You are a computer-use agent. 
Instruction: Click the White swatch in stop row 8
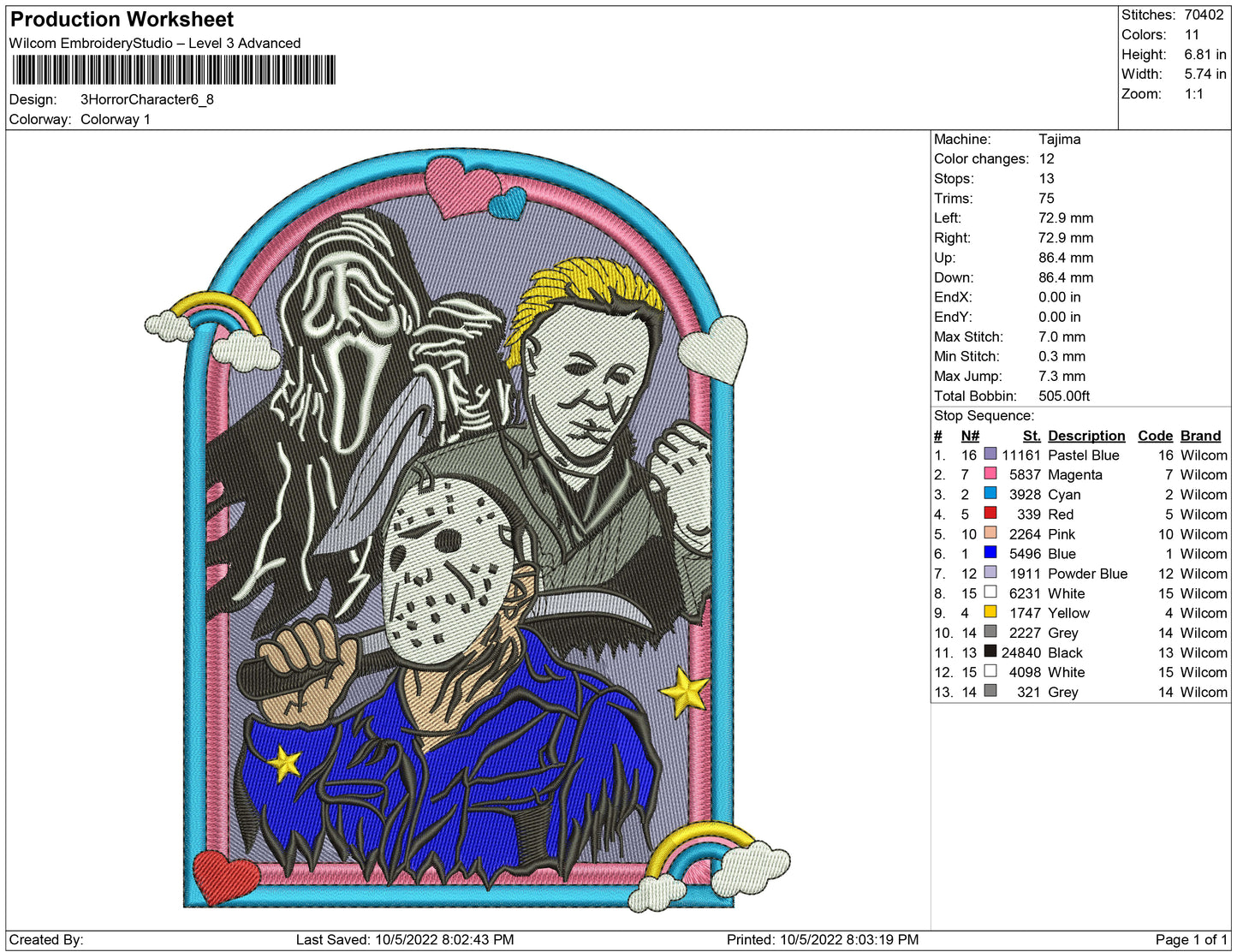(990, 592)
